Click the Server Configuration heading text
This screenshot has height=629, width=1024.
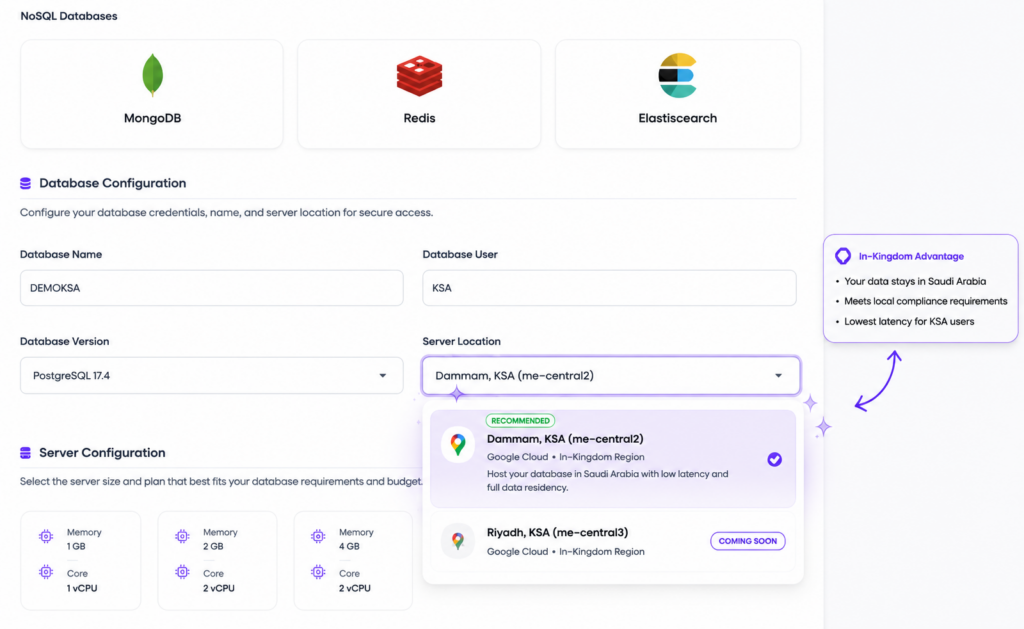point(102,453)
